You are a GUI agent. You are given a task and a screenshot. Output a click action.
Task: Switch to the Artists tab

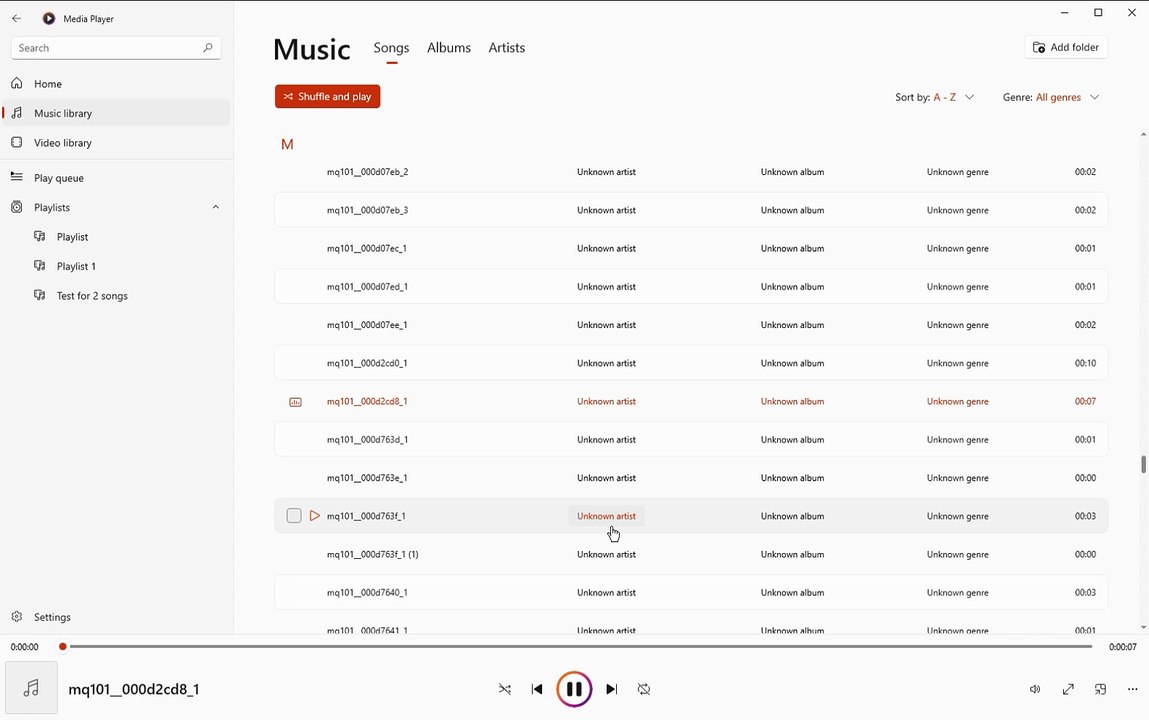point(506,48)
